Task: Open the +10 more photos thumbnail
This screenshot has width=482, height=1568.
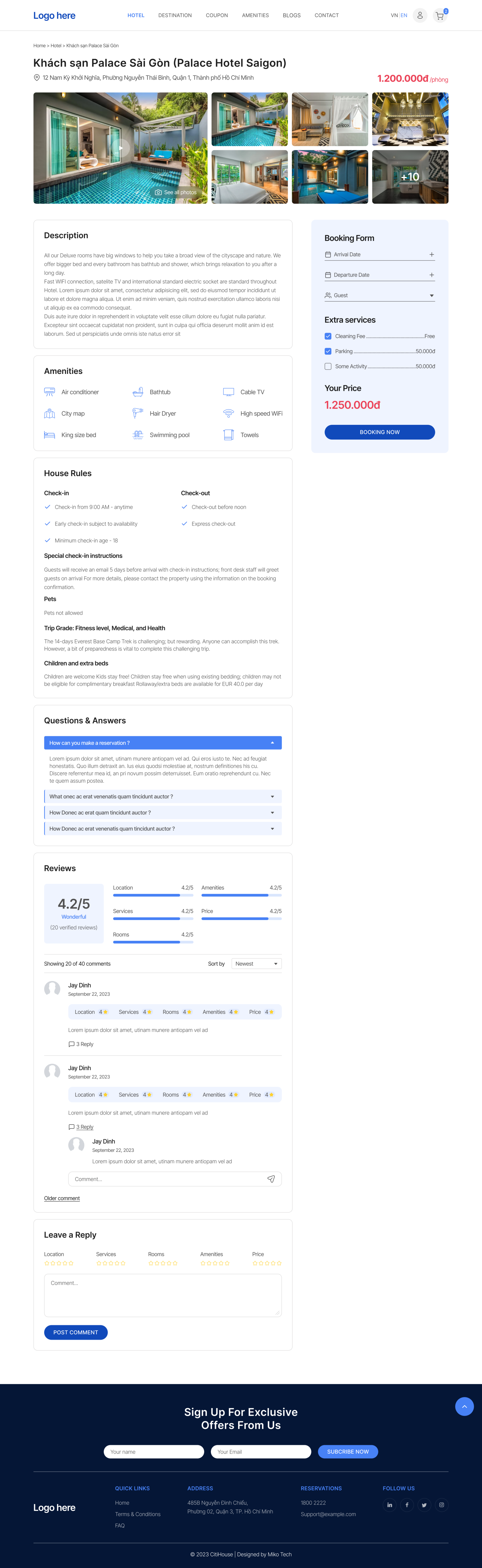Action: point(410,177)
